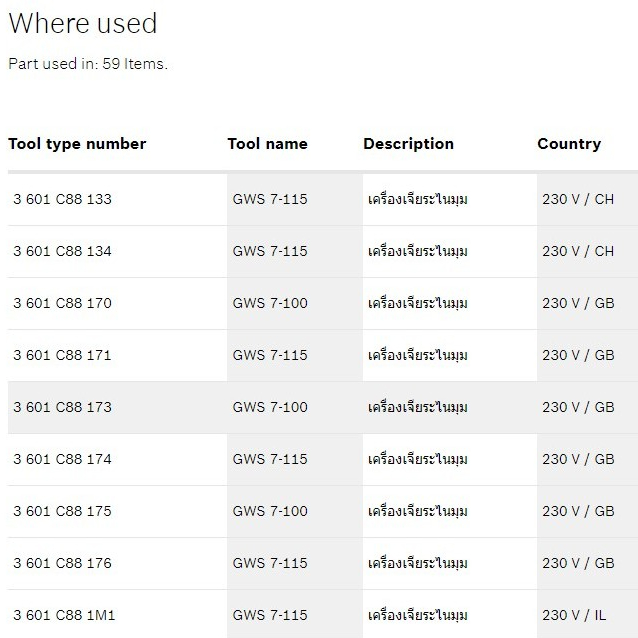Click the 'Country' column header
The image size is (638, 638).
point(569,144)
